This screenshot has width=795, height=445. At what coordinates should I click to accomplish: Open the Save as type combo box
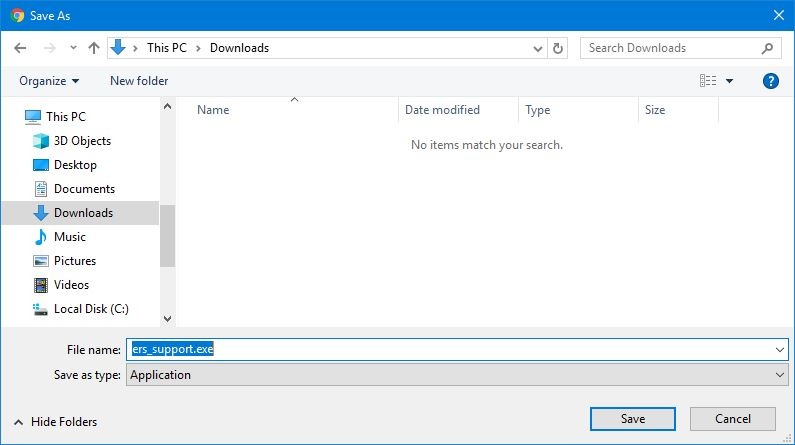pyautogui.click(x=457, y=375)
